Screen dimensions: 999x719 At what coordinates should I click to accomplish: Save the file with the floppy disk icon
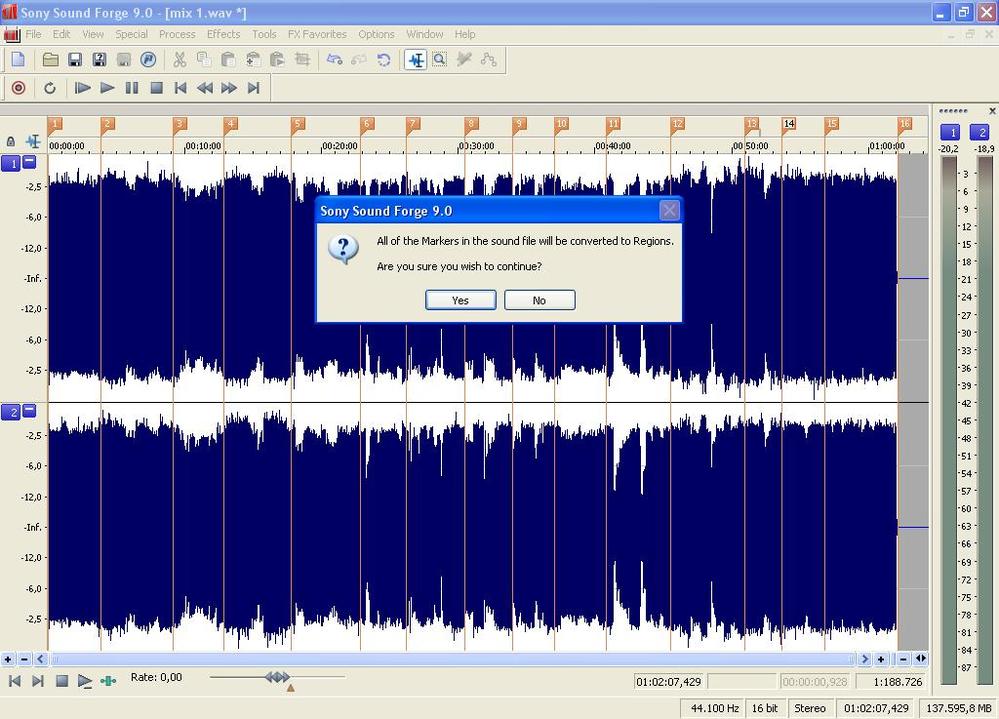point(75,60)
